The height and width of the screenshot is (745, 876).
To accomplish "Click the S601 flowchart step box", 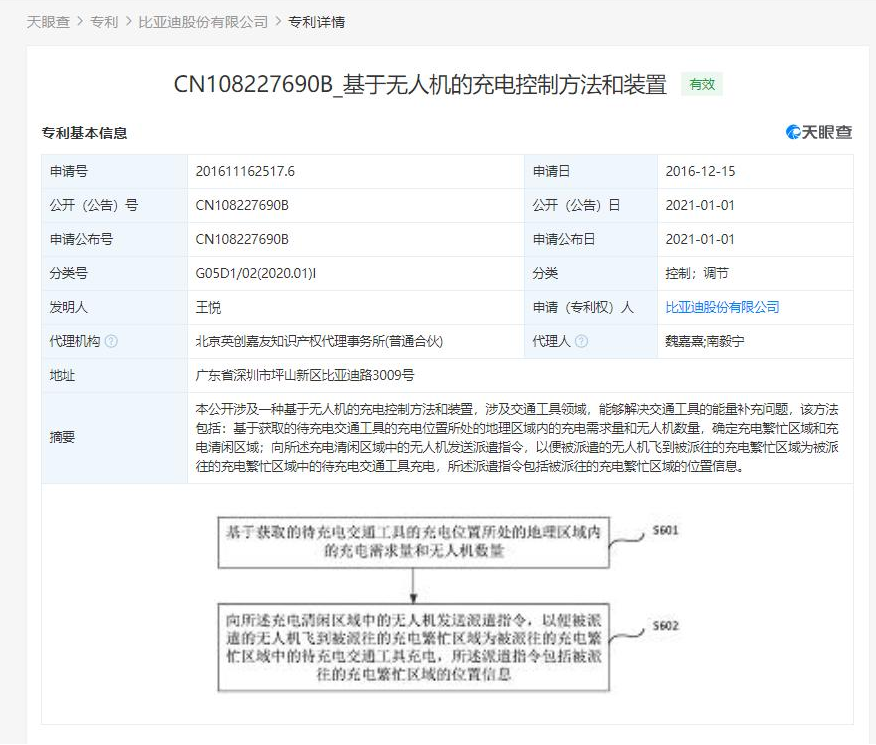I will click(x=415, y=541).
